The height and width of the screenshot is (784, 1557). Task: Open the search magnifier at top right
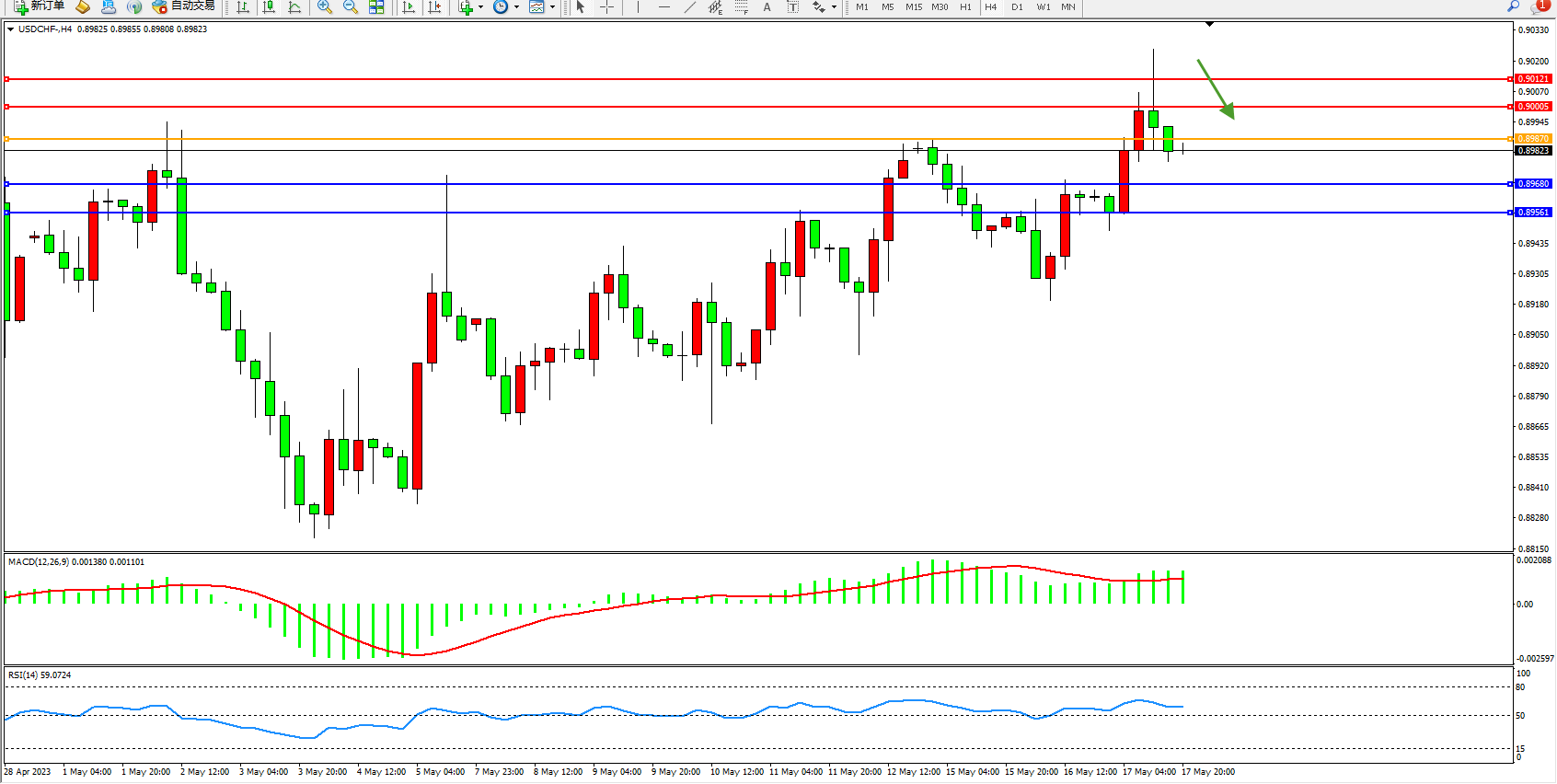pos(1513,7)
